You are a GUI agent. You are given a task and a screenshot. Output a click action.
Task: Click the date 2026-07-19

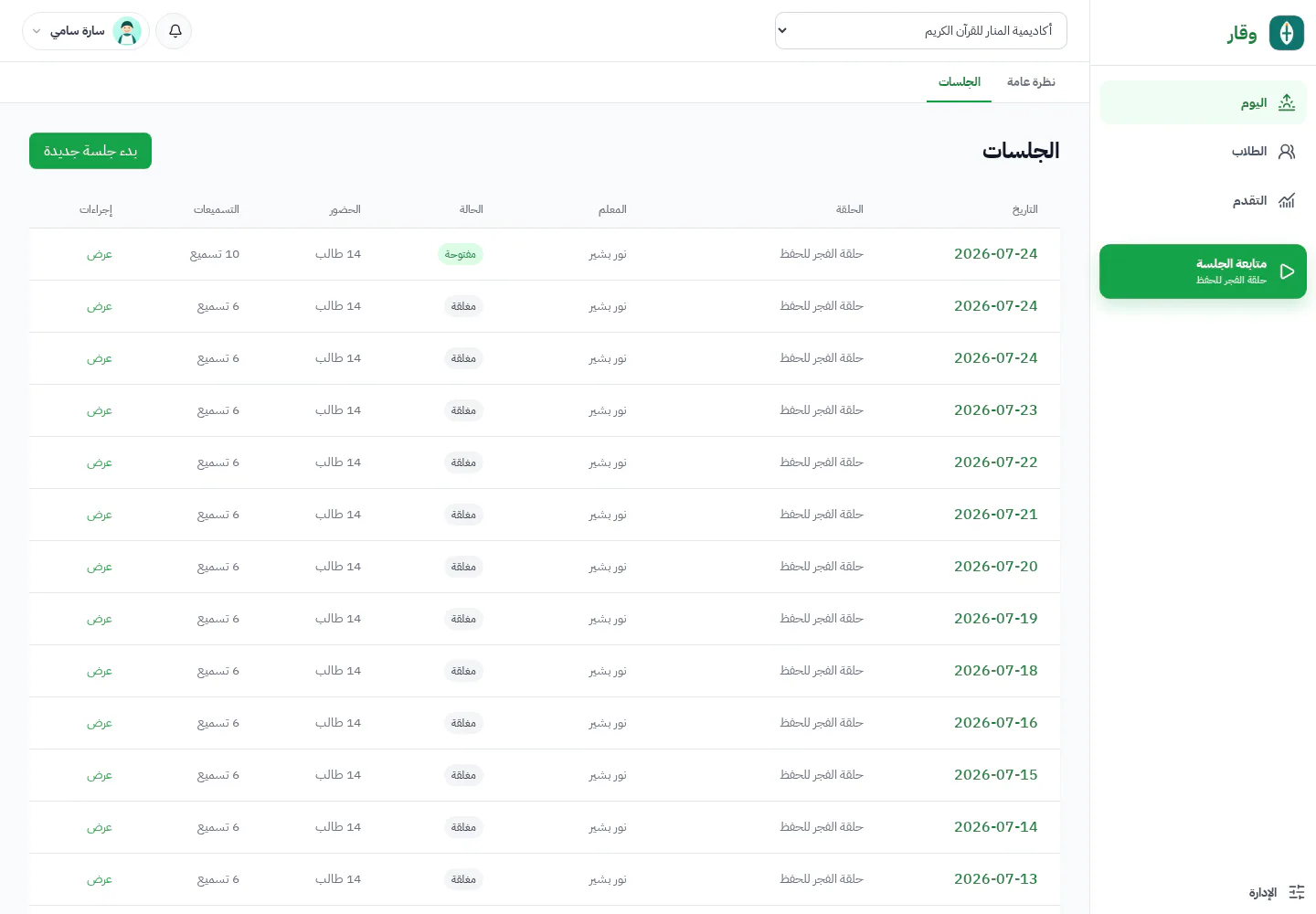click(996, 619)
